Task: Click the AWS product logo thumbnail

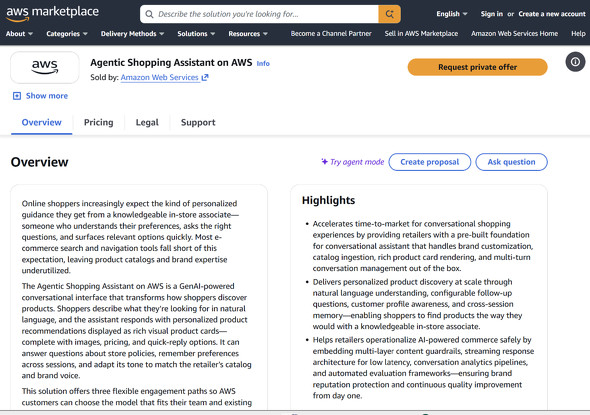Action: tap(45, 67)
